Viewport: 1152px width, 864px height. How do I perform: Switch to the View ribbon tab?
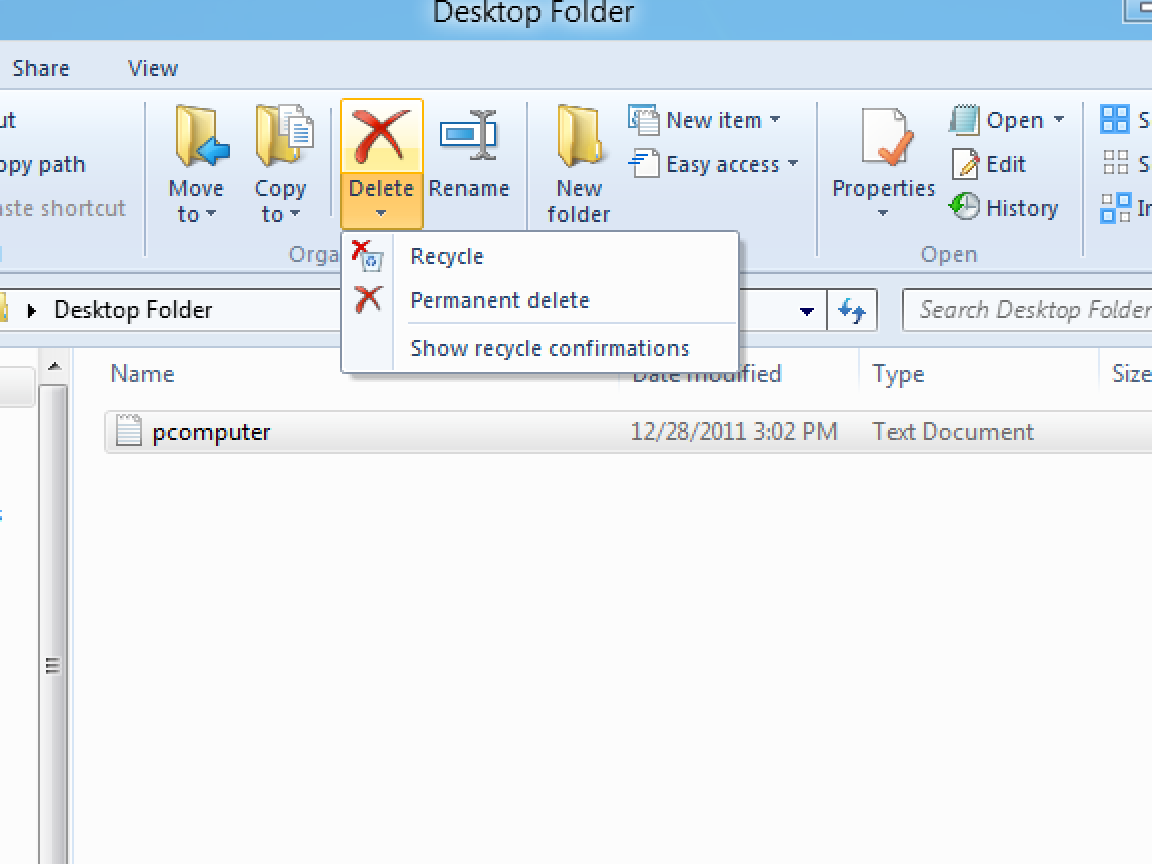tap(153, 68)
